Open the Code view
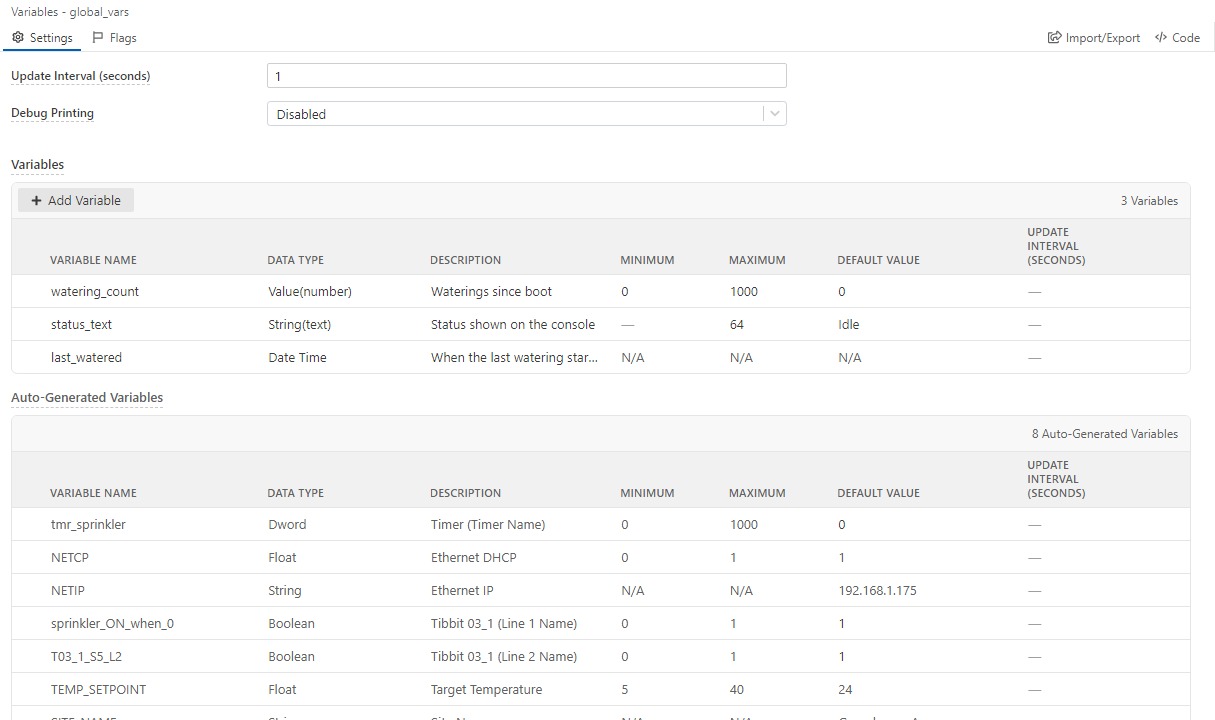Viewport: 1215px width, 720px height. click(x=1177, y=38)
